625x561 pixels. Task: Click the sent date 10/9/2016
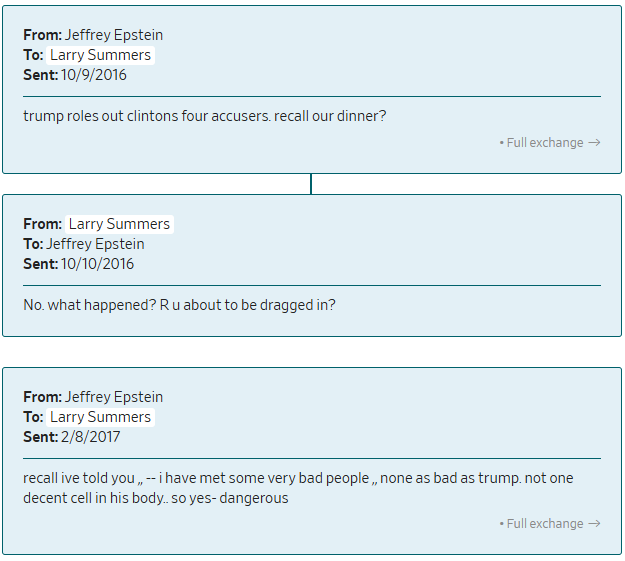click(94, 75)
